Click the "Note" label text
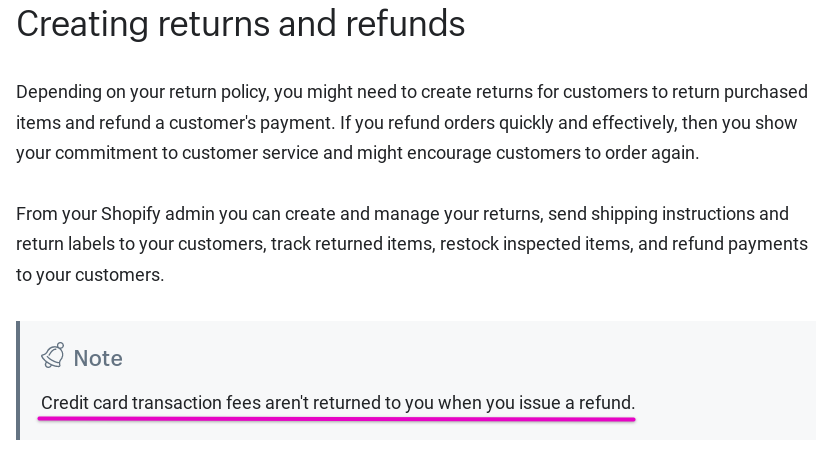 coord(98,358)
